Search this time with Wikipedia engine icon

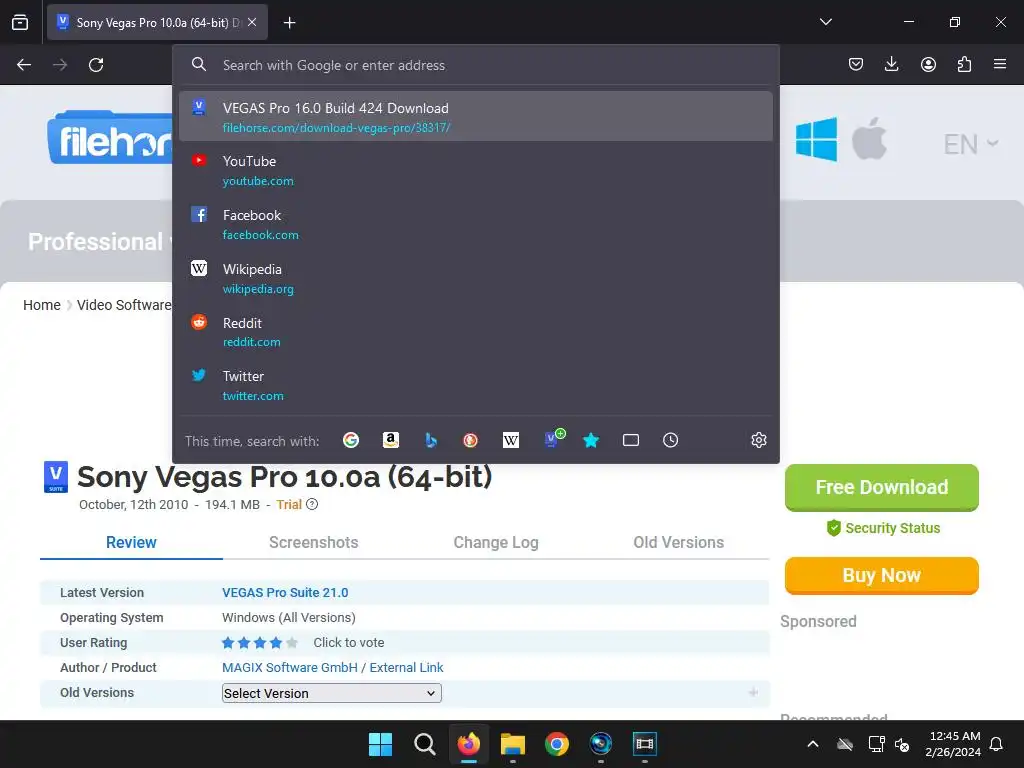click(511, 440)
